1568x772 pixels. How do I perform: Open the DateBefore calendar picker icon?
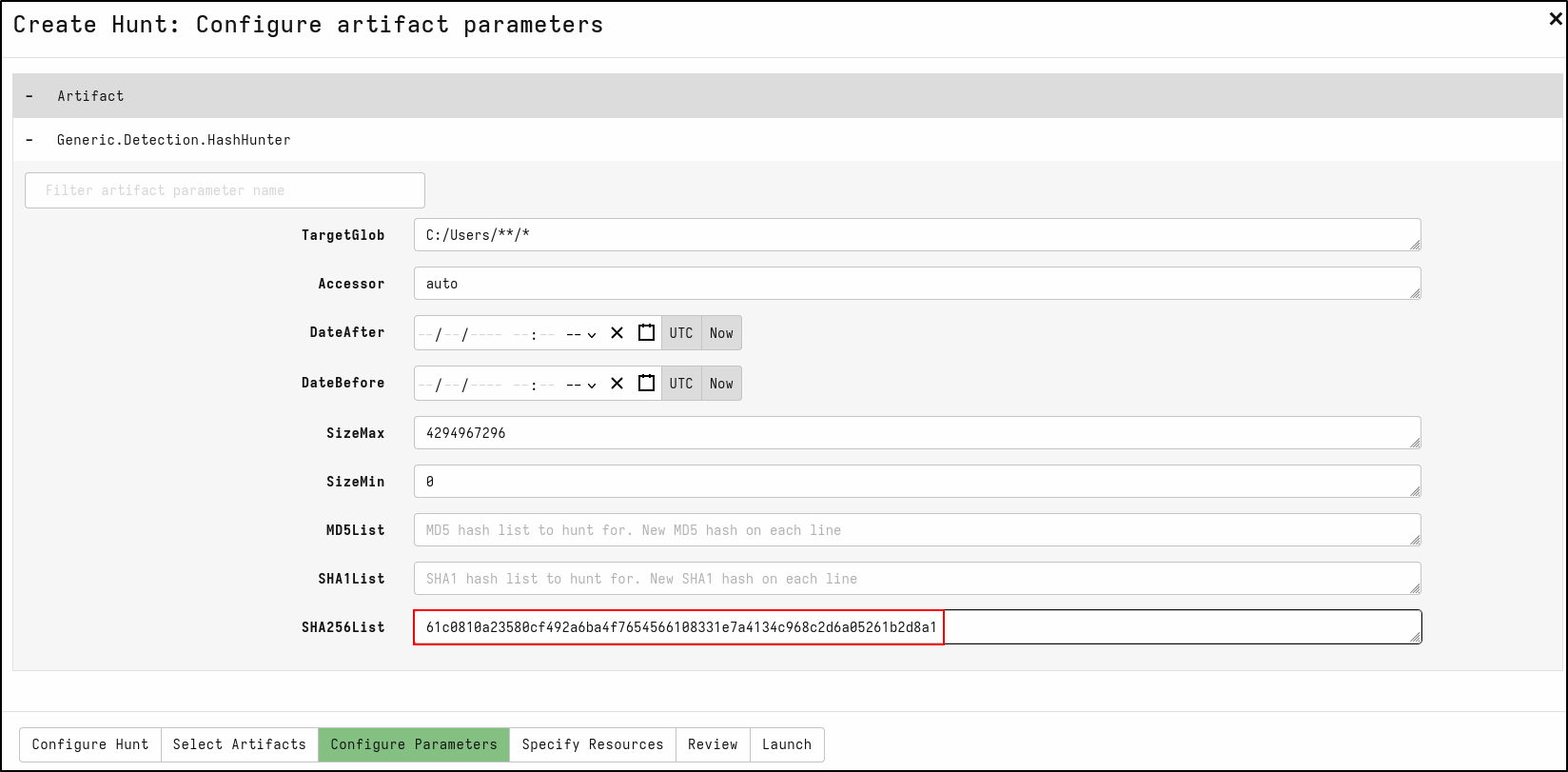pyautogui.click(x=646, y=384)
